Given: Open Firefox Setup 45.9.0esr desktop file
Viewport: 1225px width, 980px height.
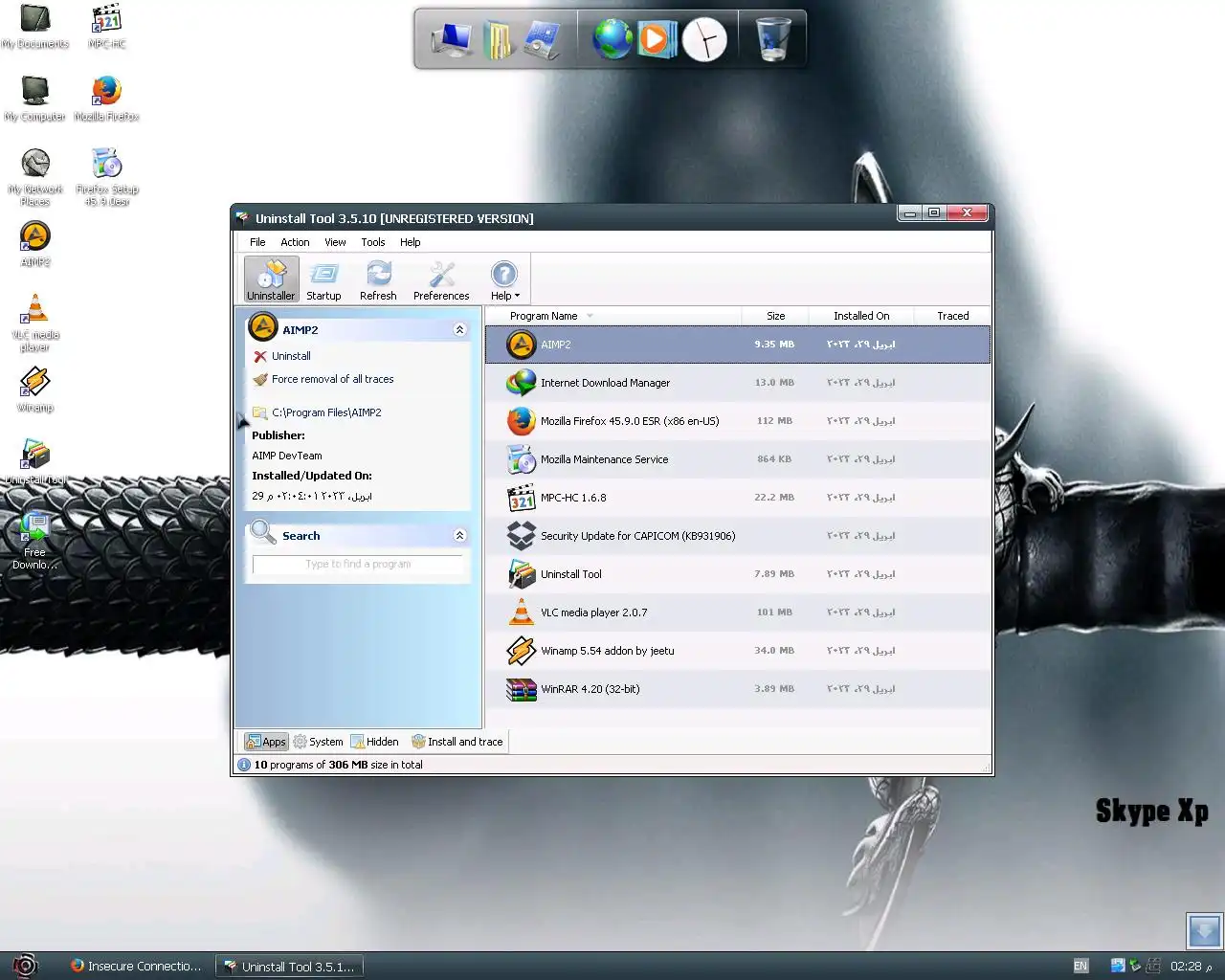Looking at the screenshot, I should pyautogui.click(x=107, y=178).
